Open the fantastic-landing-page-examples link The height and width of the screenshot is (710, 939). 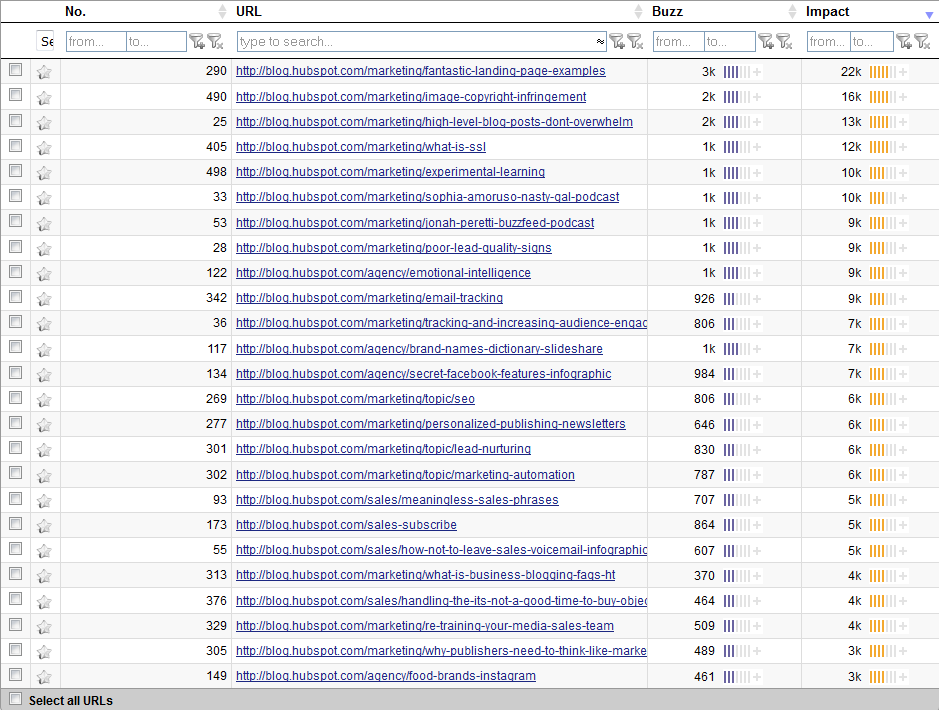pyautogui.click(x=420, y=71)
